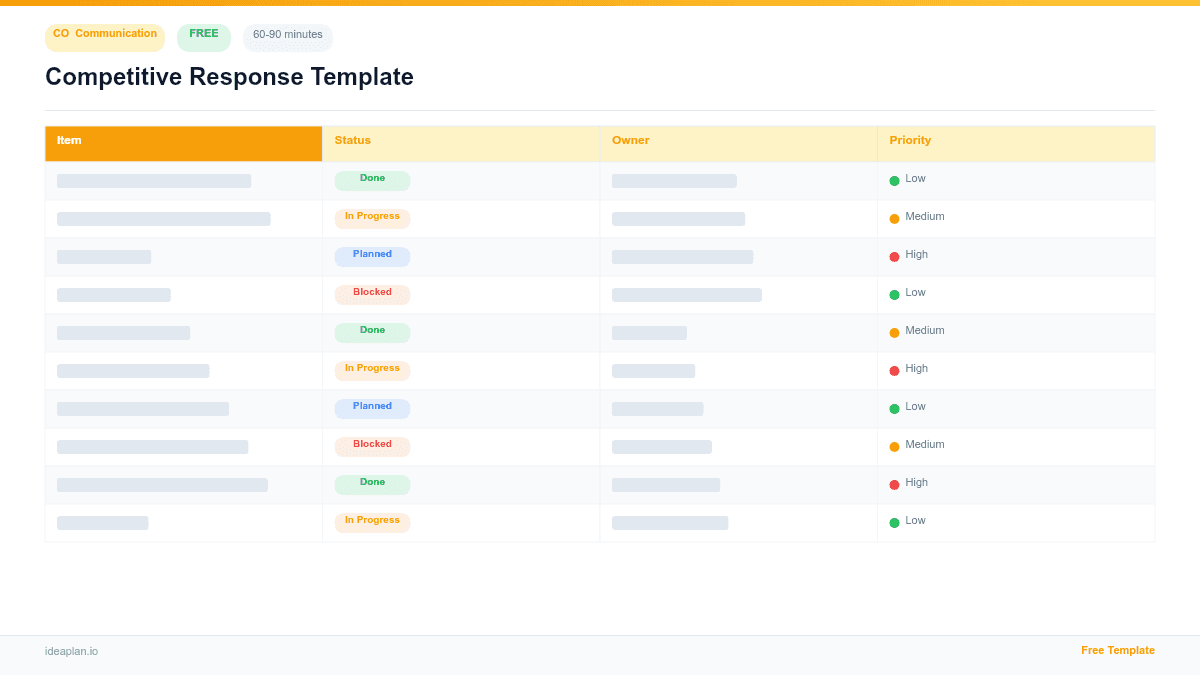This screenshot has width=1200, height=675.
Task: Open sorting on the Status column header
Action: pyautogui.click(x=352, y=140)
